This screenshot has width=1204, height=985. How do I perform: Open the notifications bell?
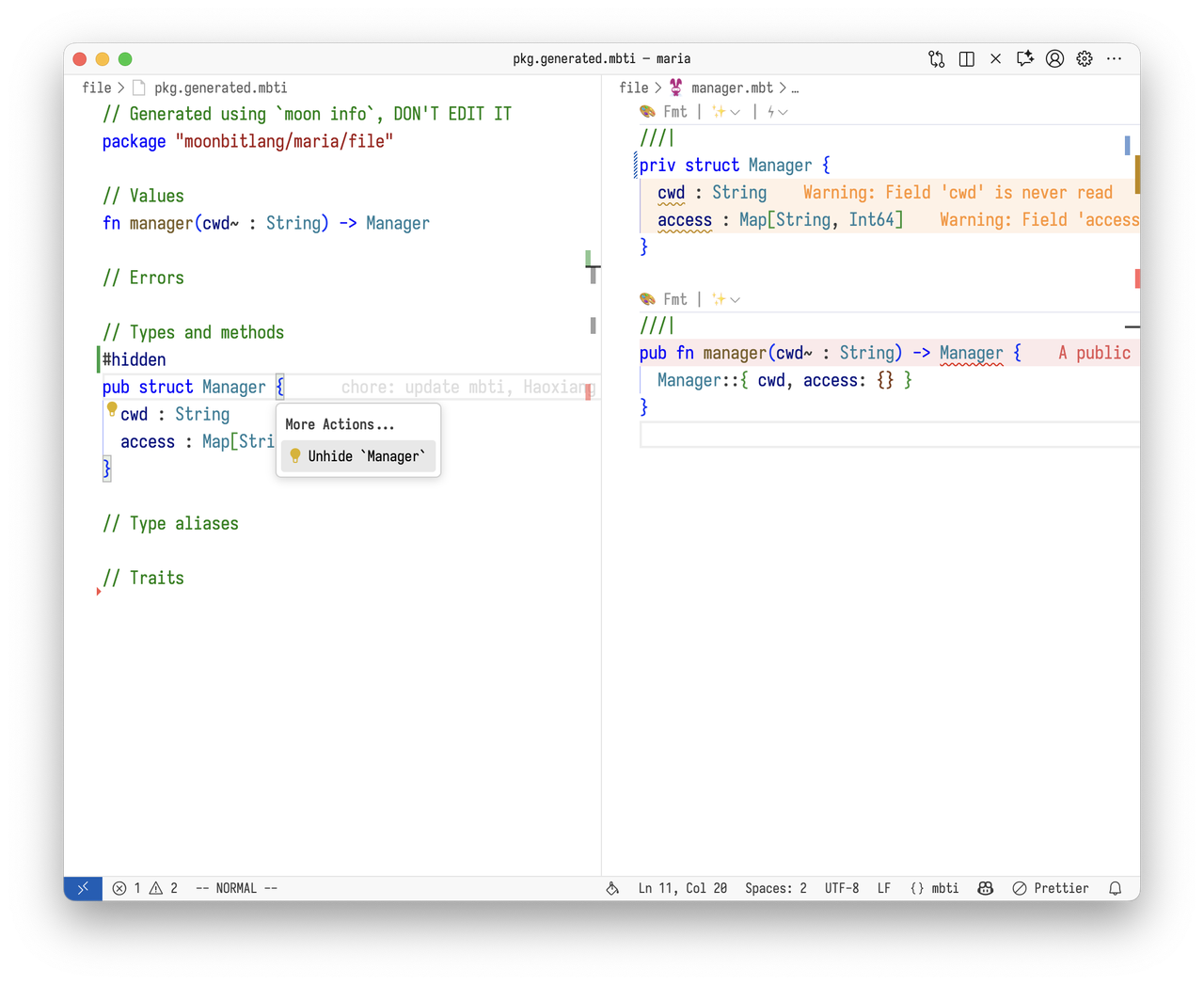[1115, 888]
